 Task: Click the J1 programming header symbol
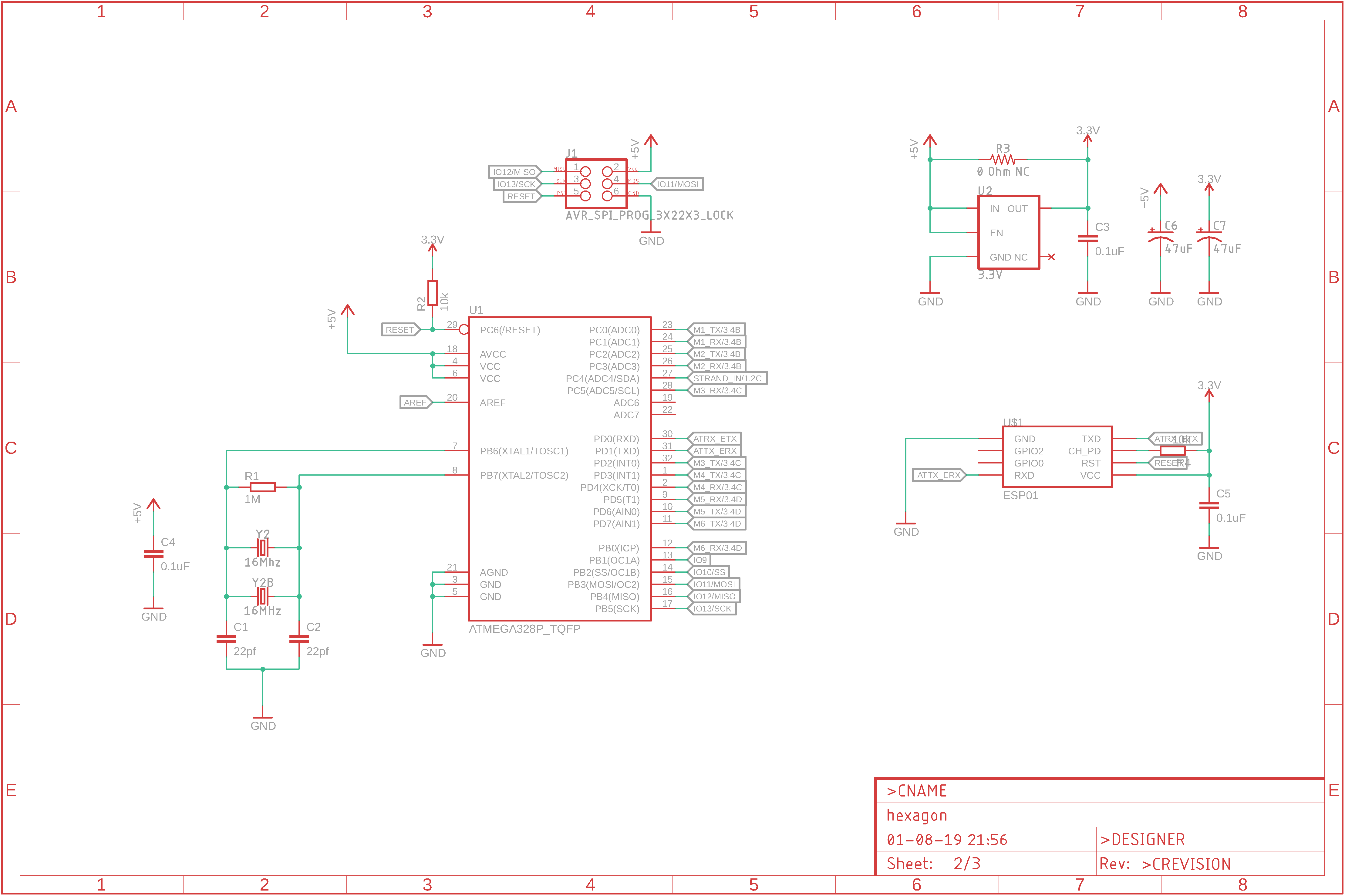[x=596, y=184]
